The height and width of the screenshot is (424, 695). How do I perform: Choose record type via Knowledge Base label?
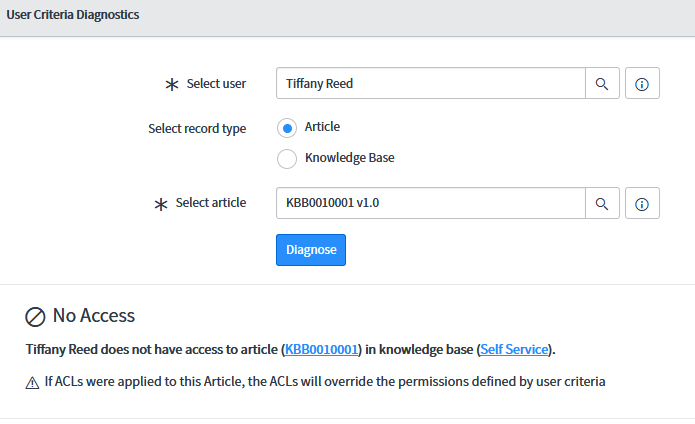349,158
